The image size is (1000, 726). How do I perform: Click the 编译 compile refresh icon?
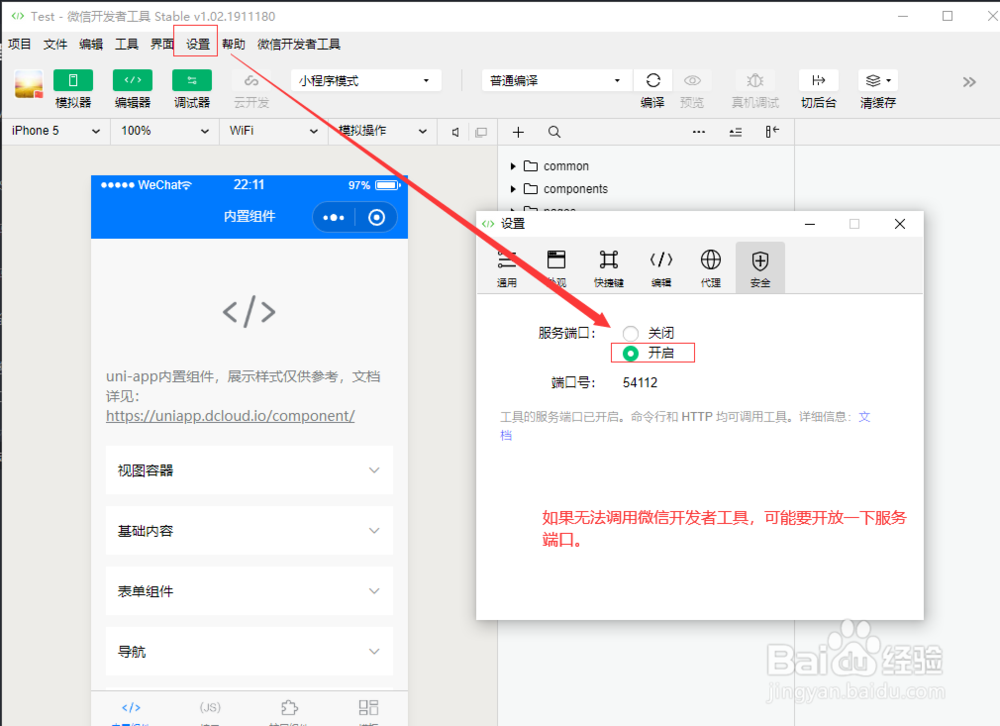click(x=653, y=80)
